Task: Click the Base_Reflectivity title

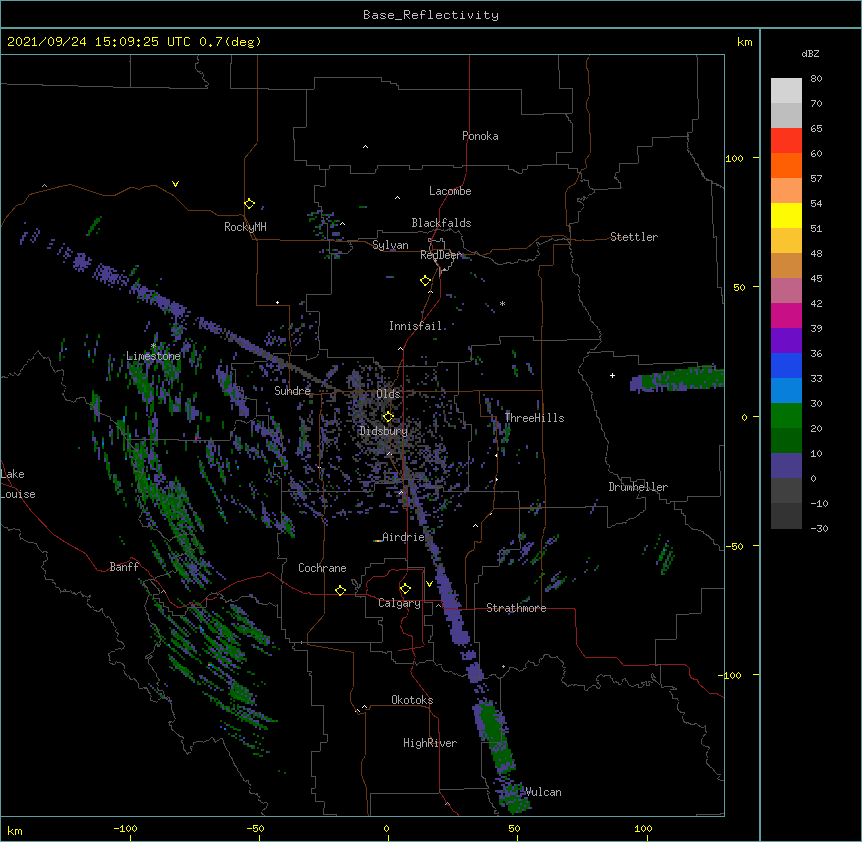Action: [x=431, y=15]
